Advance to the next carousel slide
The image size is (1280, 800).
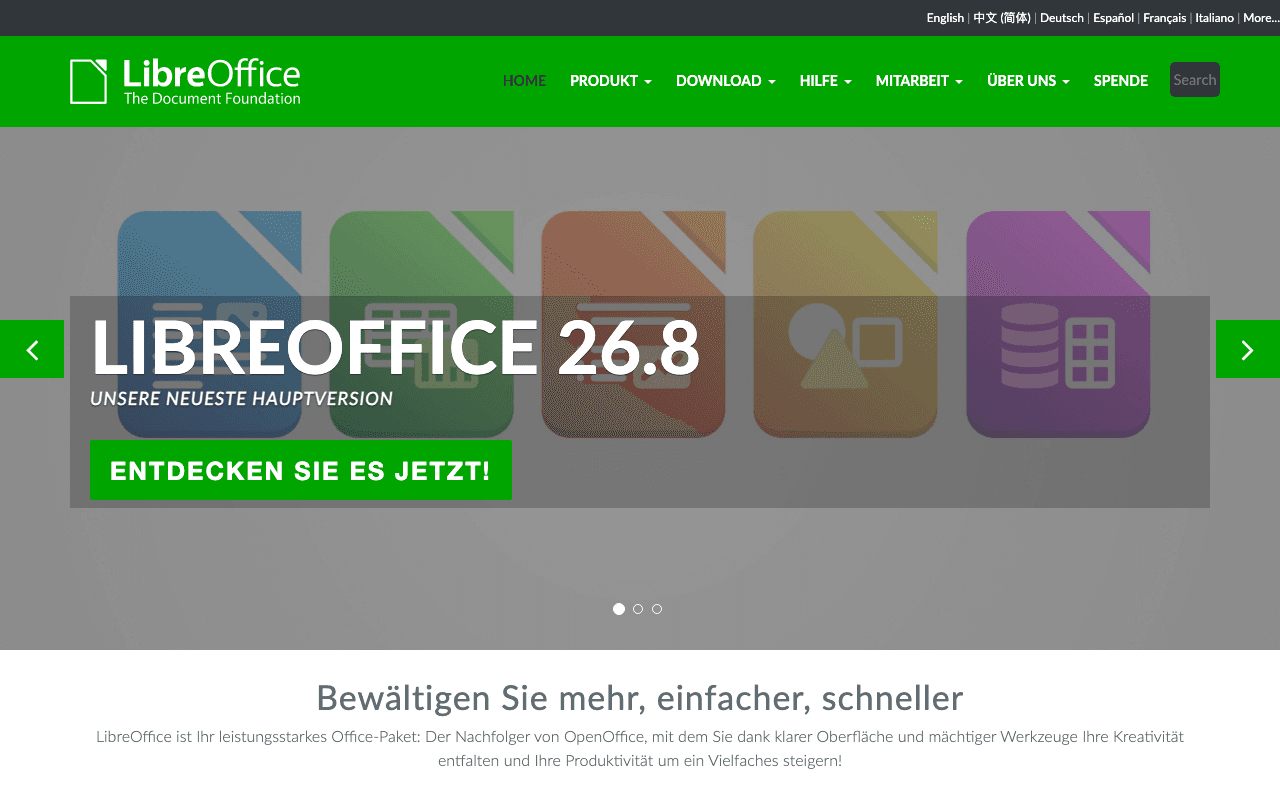(x=1248, y=349)
